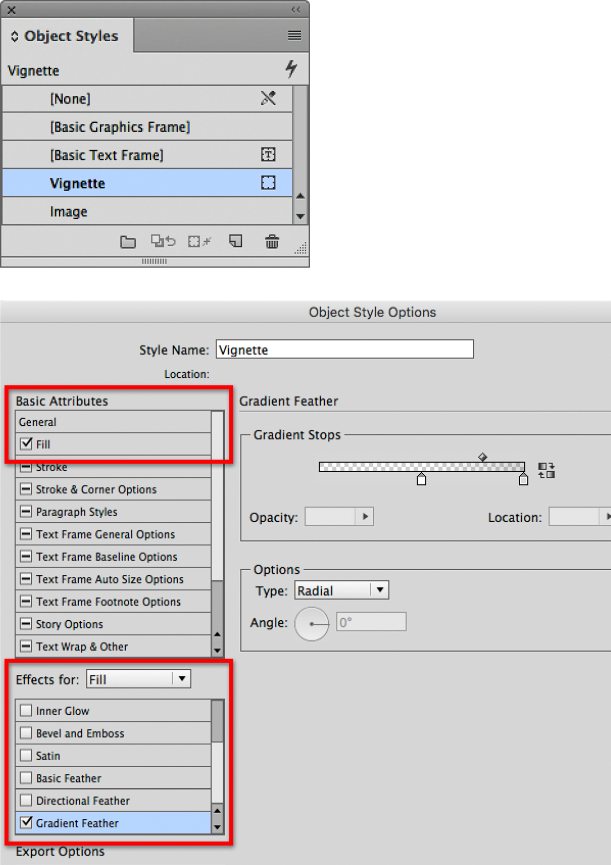Open the gradient Type dropdown

(x=341, y=591)
